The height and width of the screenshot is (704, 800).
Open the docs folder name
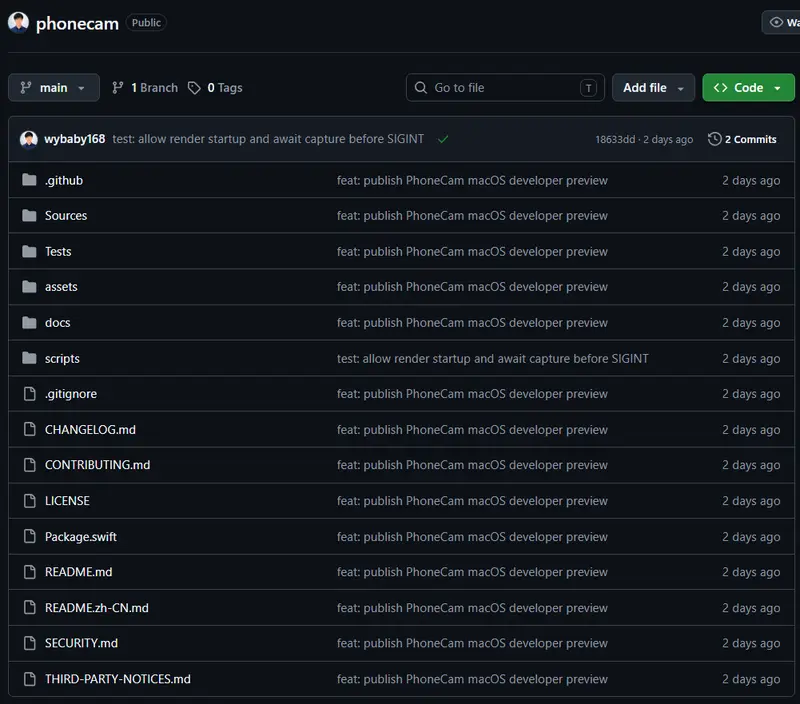[x=58, y=322]
